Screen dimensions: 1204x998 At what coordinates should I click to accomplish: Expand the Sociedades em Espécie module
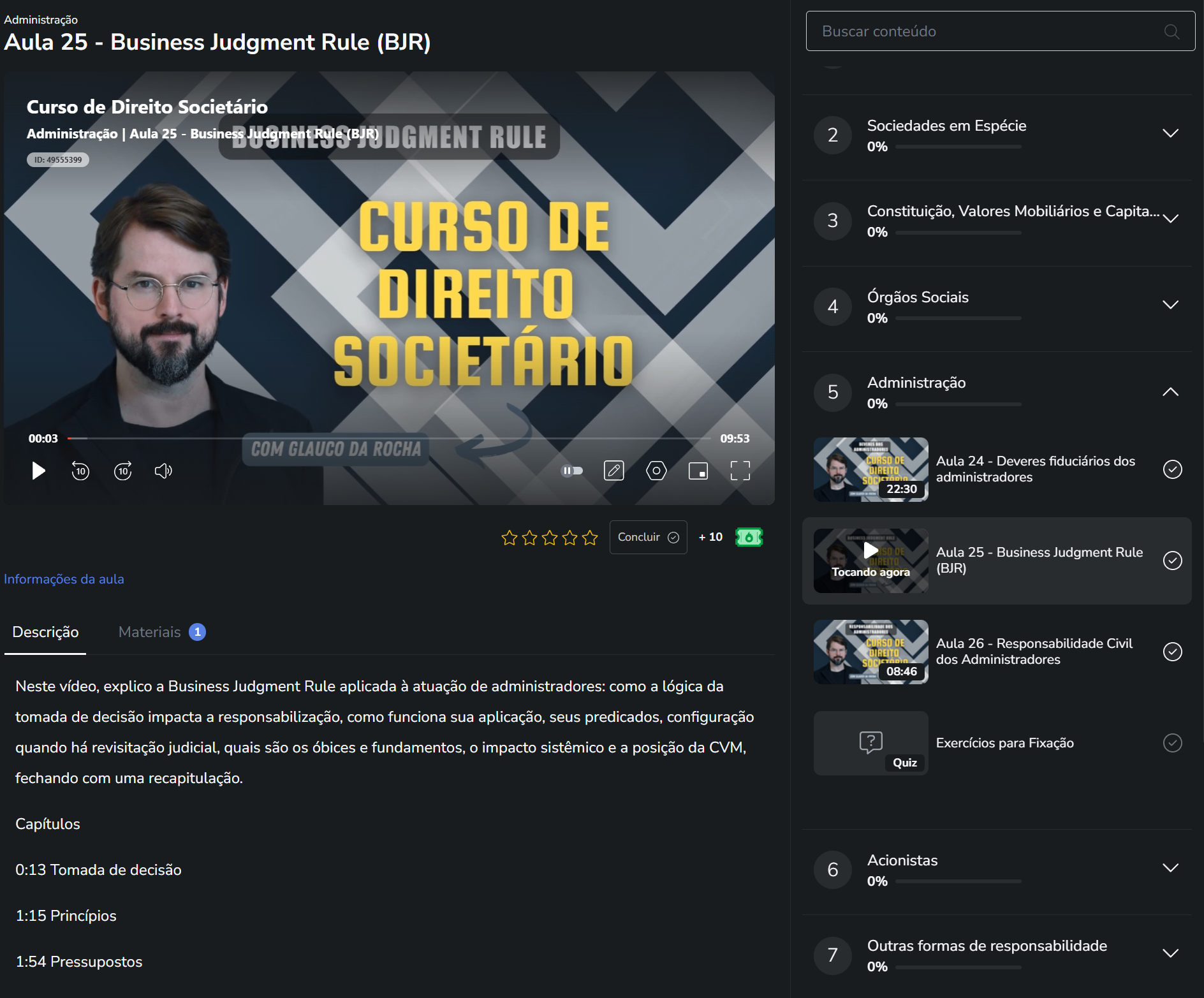point(1170,134)
